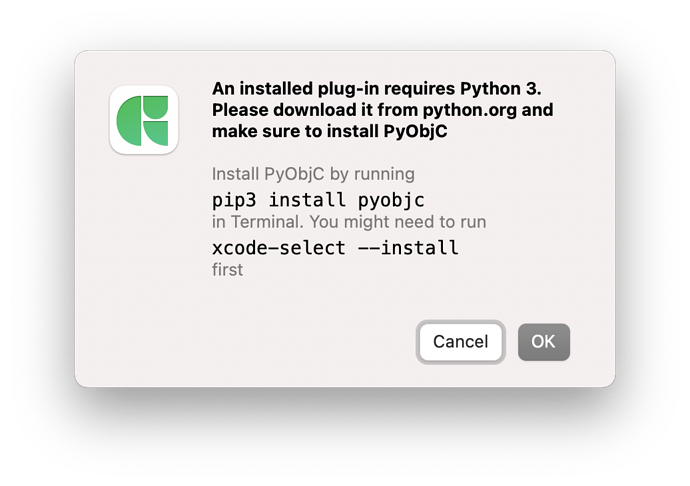This screenshot has width=690, height=486.
Task: Click 'Python 3.' in the heading
Action: 501,89
